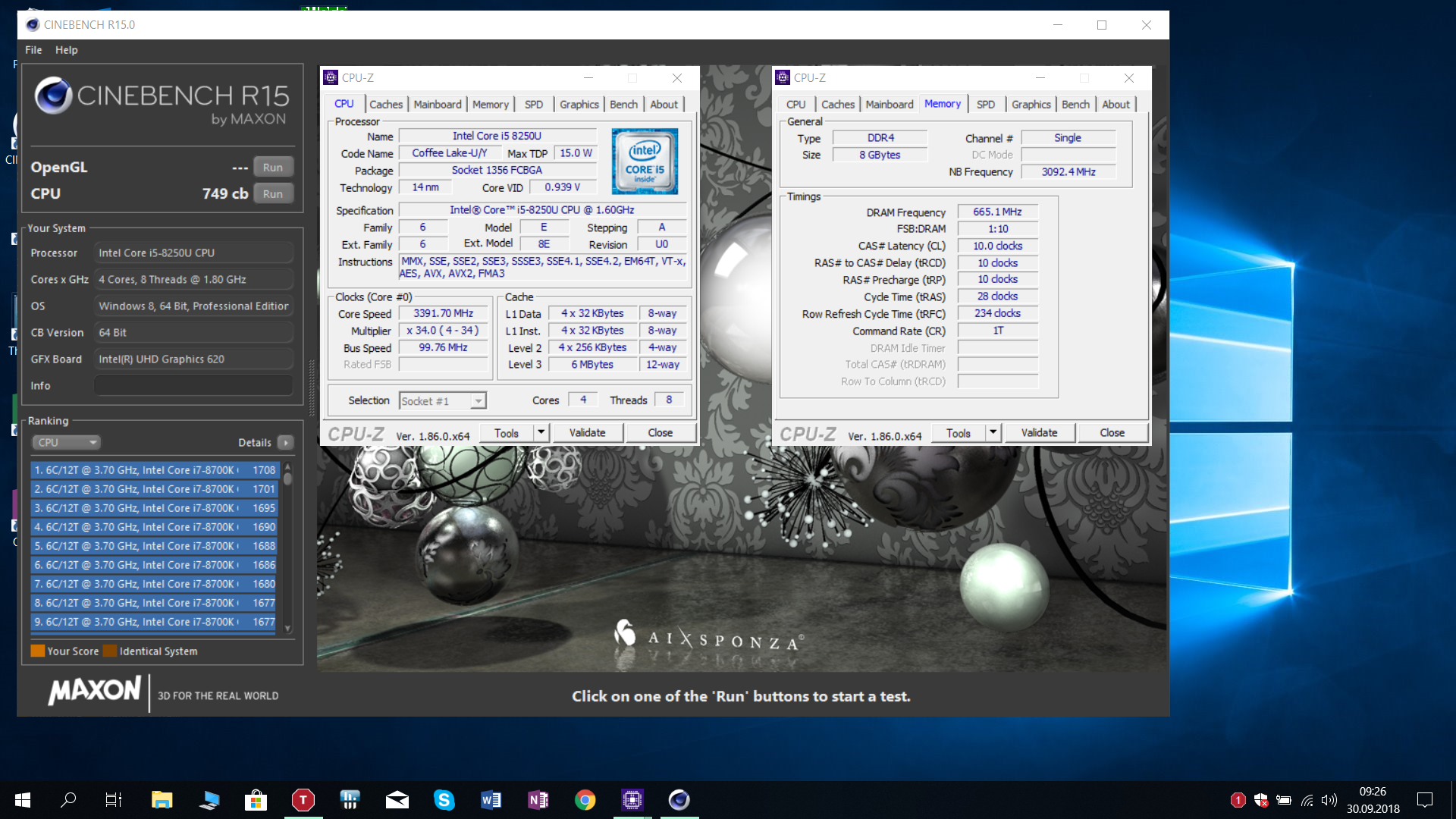The image size is (1456, 819).
Task: Click the empty Info field
Action: coord(193,385)
